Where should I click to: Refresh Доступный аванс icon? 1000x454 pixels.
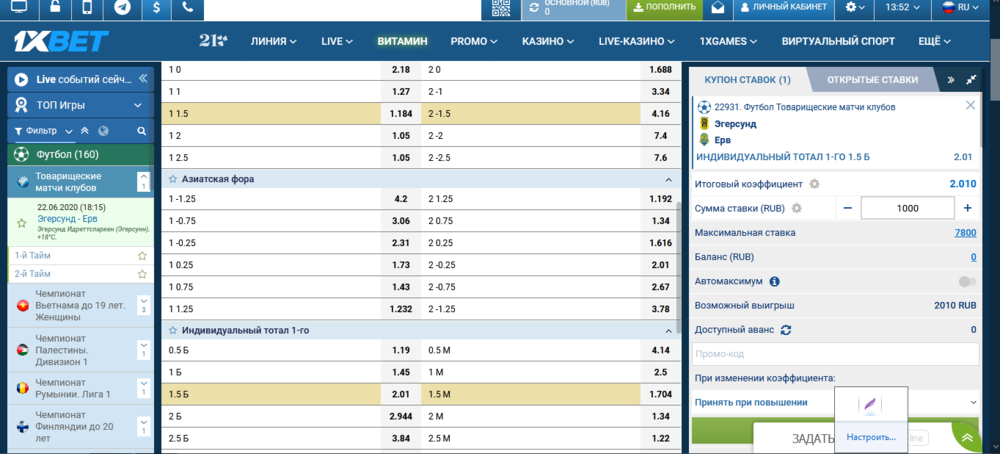click(x=786, y=330)
